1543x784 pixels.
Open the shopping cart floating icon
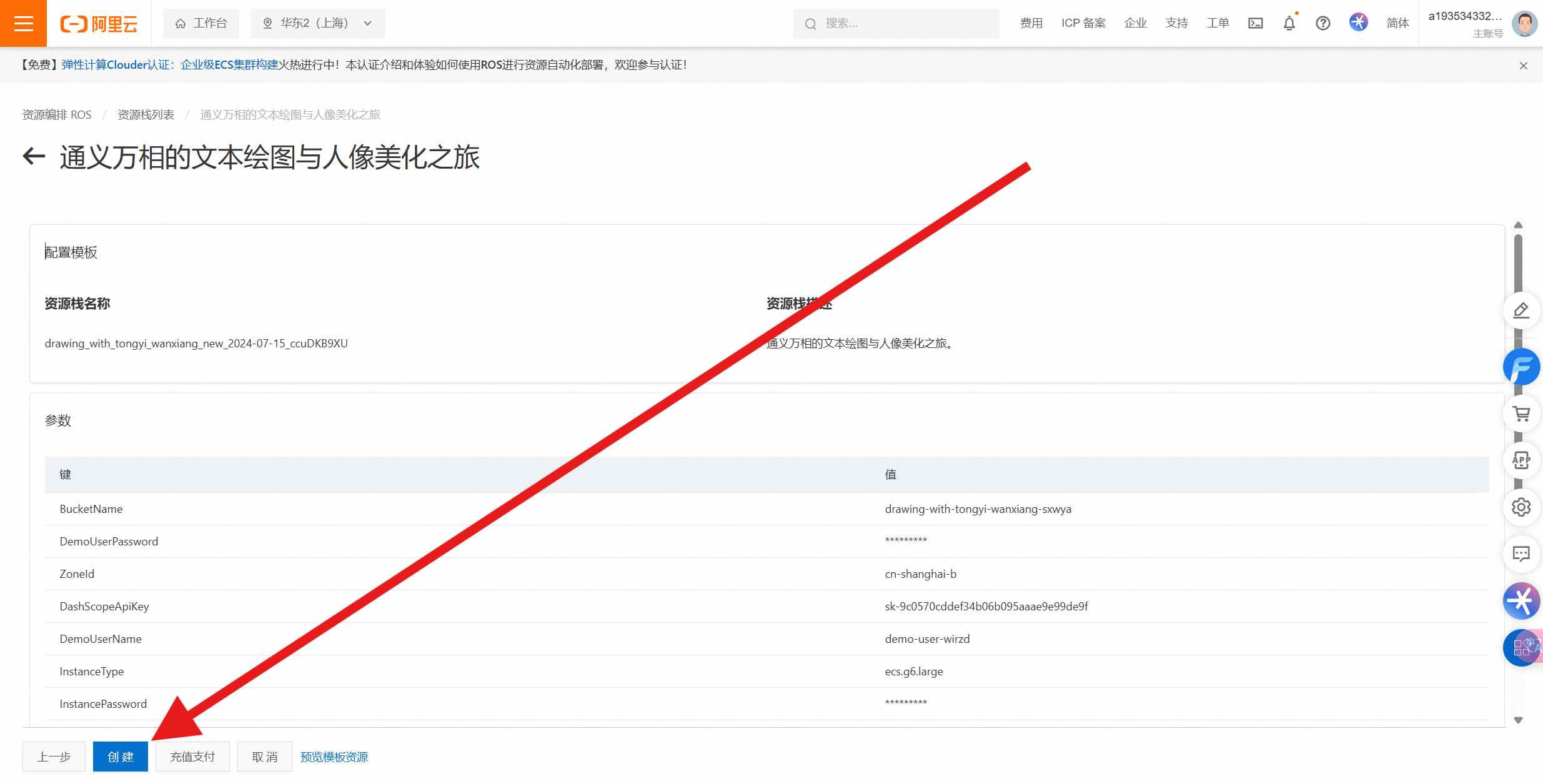pos(1521,414)
